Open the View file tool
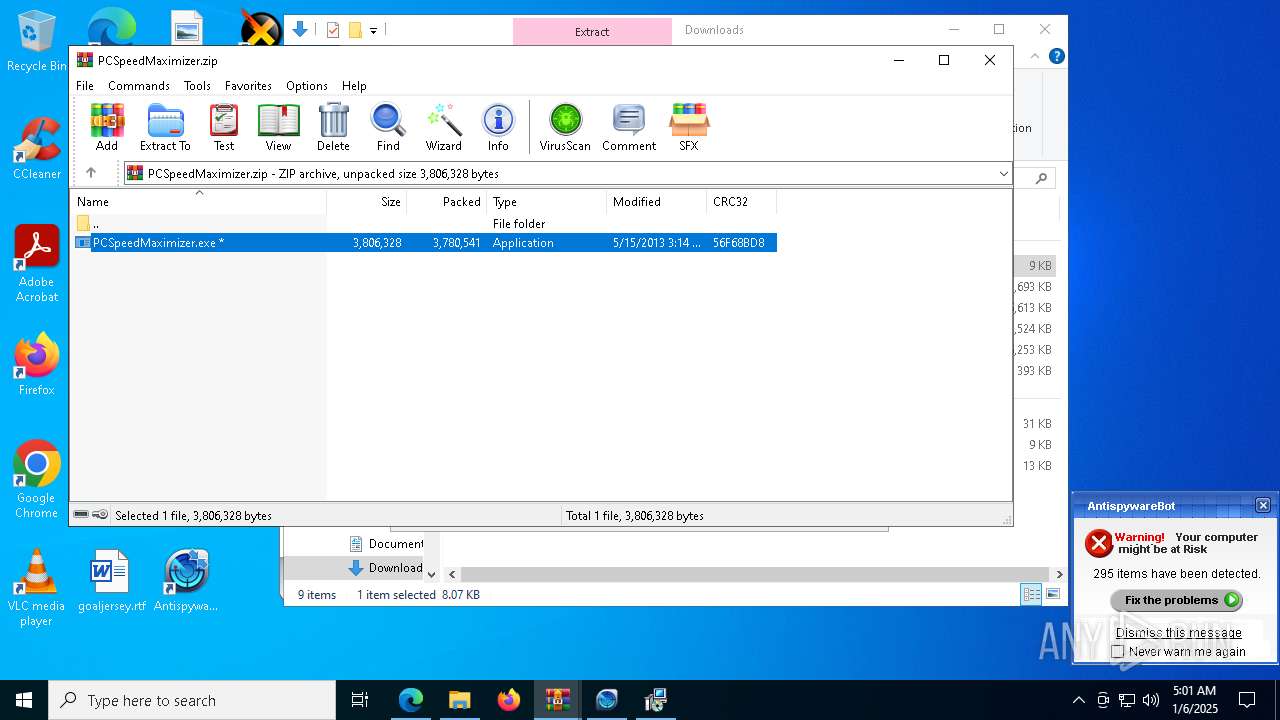 point(278,127)
